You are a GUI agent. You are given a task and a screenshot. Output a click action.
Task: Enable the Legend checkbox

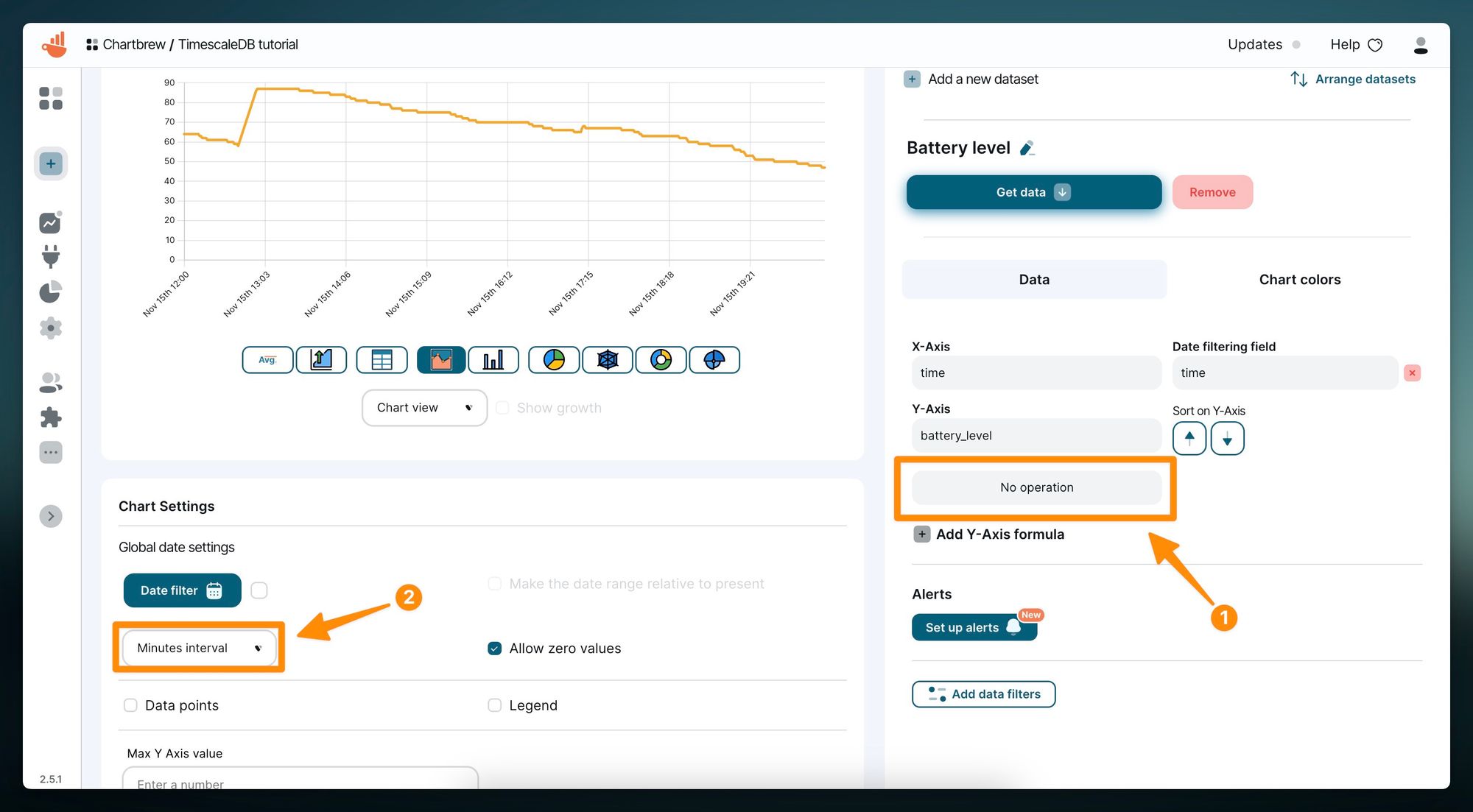pyautogui.click(x=495, y=705)
